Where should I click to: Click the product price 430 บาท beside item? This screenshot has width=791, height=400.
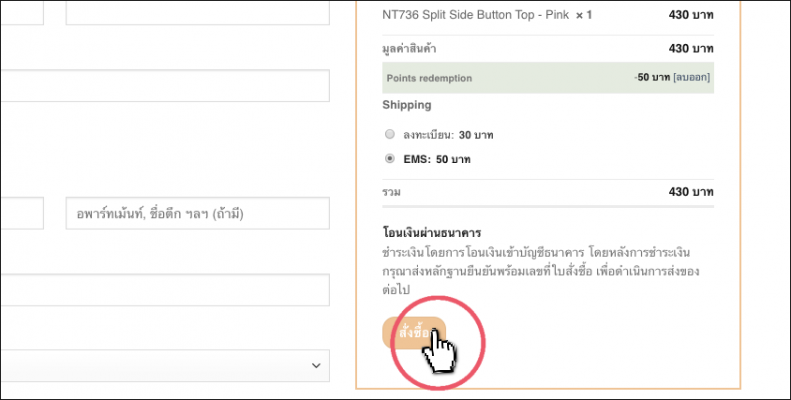691,16
